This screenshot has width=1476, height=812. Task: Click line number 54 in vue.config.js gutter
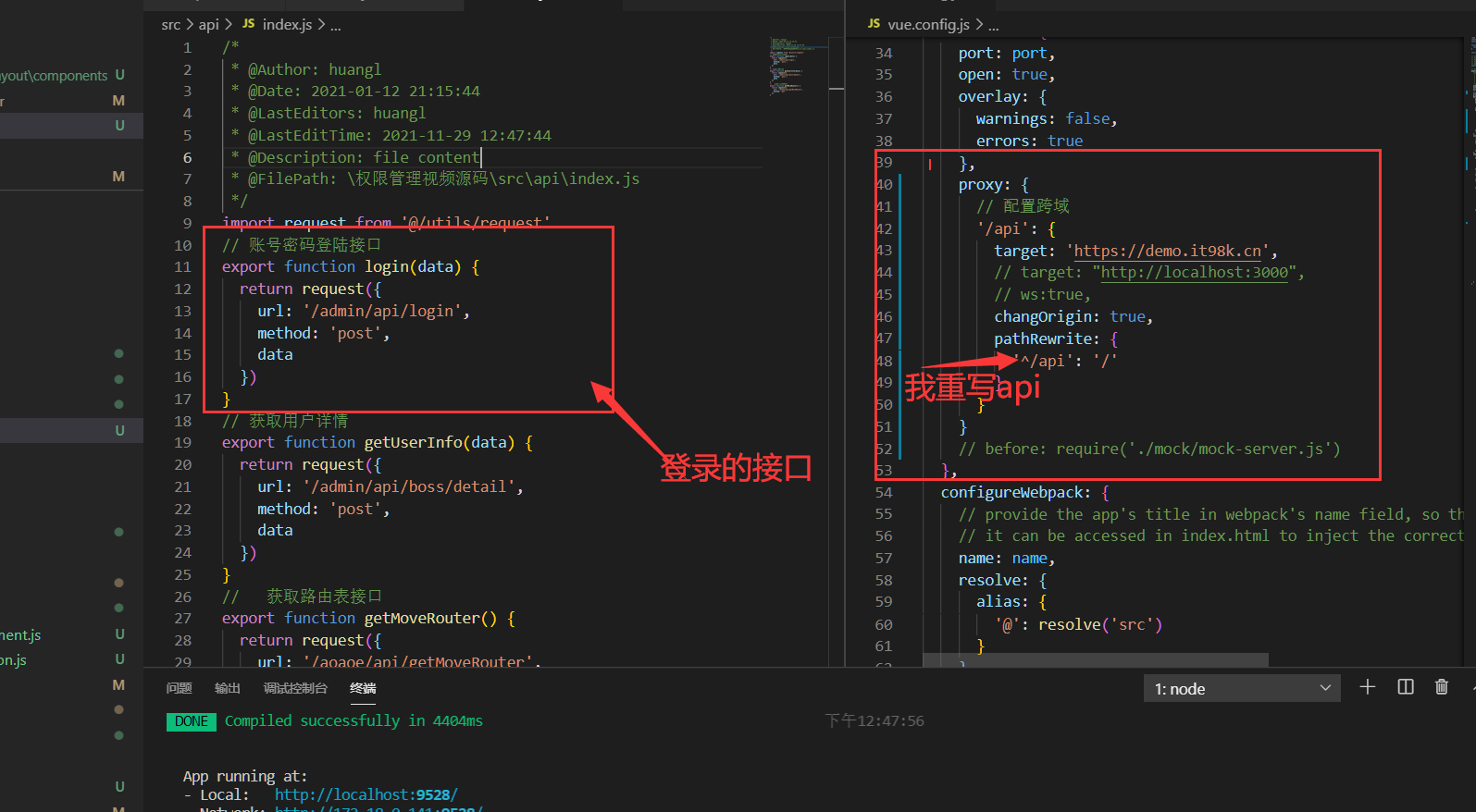[884, 492]
